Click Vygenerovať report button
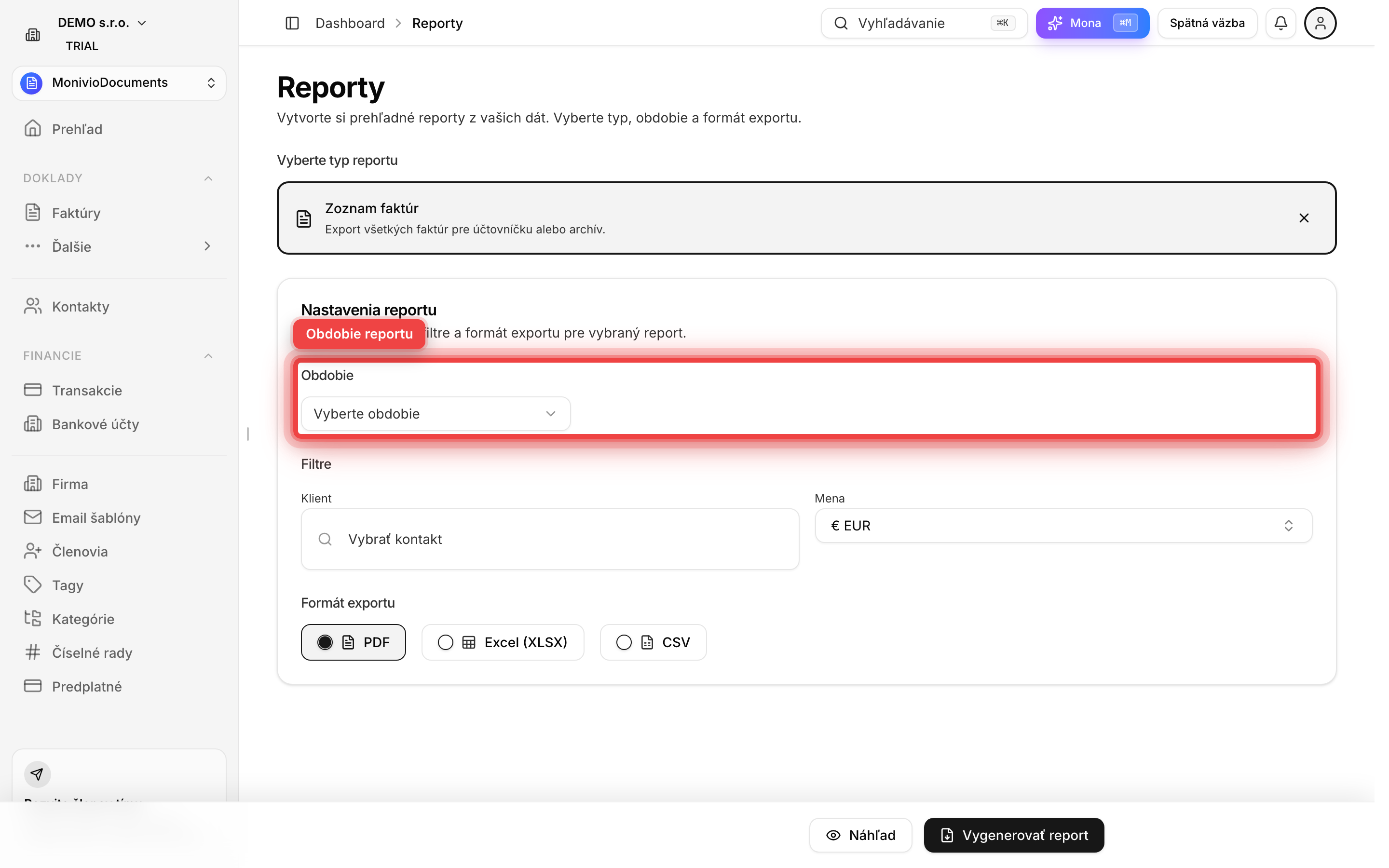This screenshot has width=1389, height=868. 1014,835
